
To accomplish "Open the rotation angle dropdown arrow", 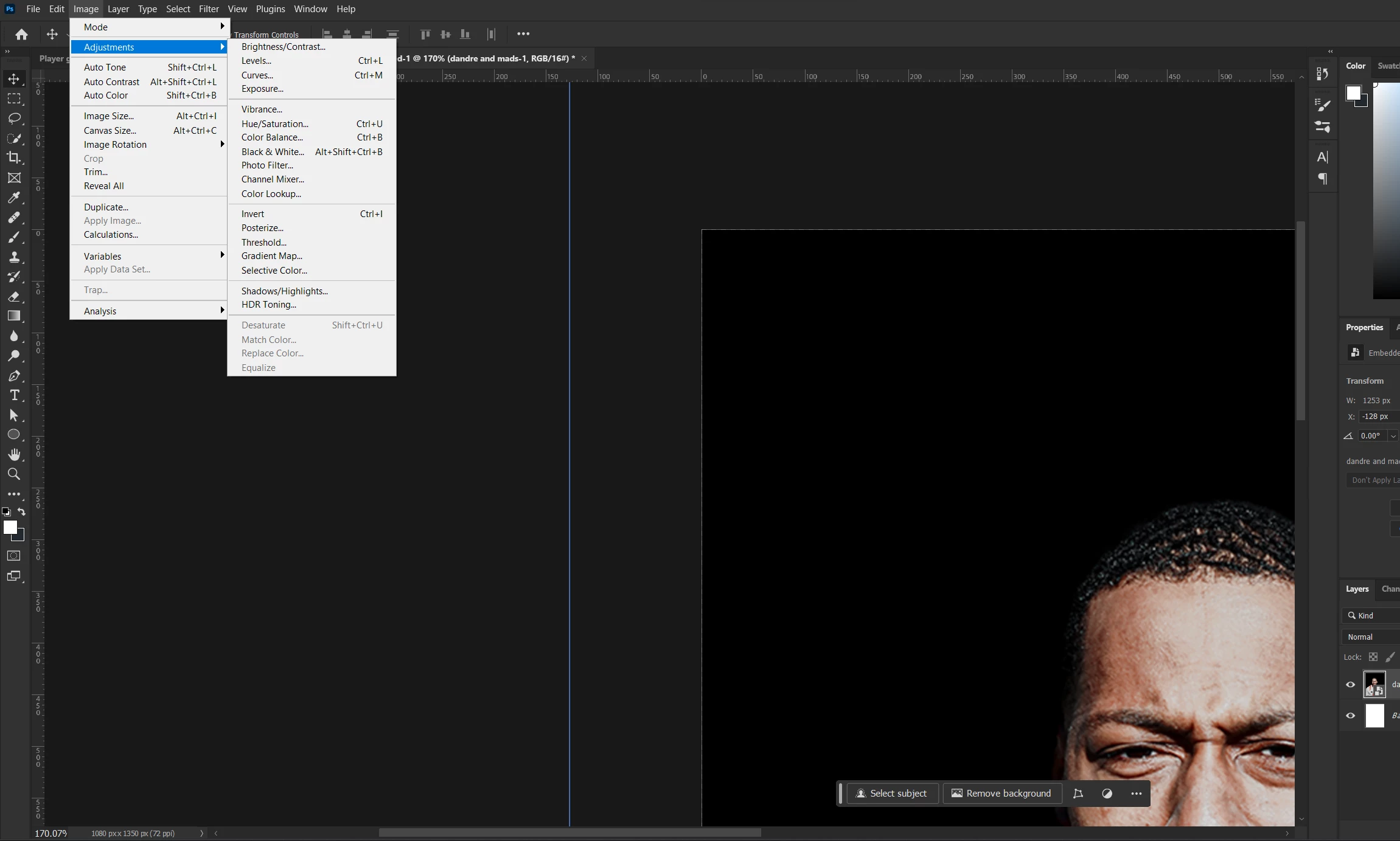I will pos(1393,436).
